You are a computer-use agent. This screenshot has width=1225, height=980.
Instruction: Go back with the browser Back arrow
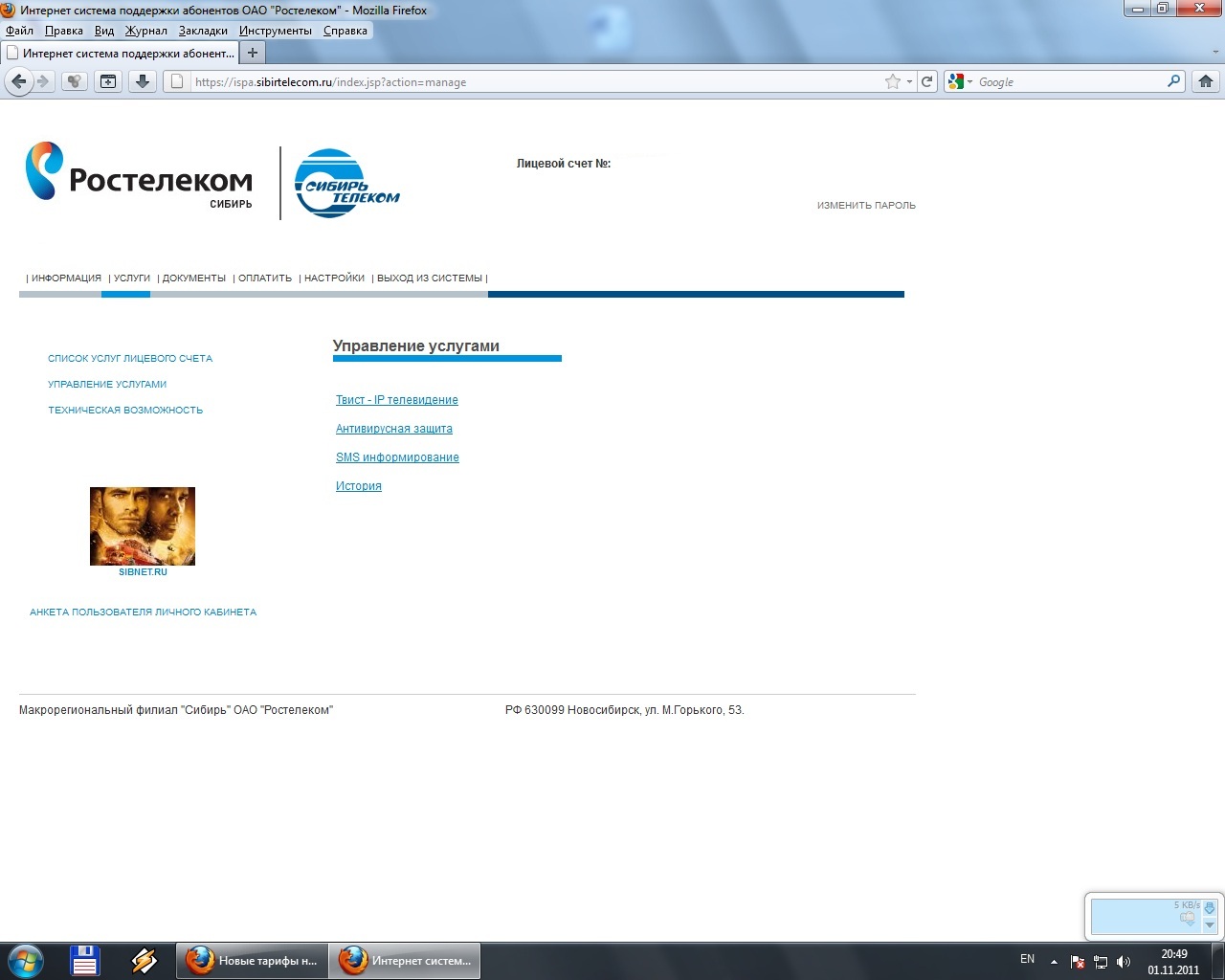(18, 82)
